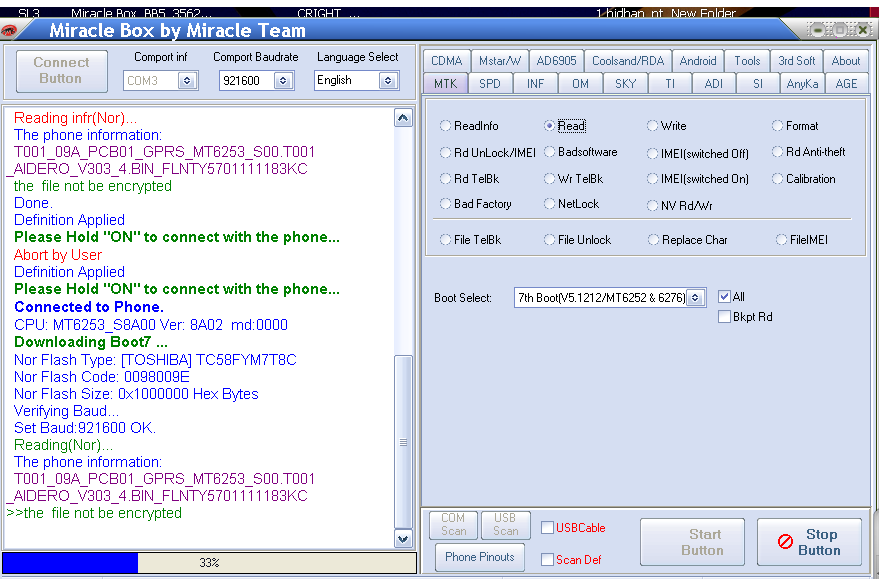The height and width of the screenshot is (579, 887).
Task: Open the Tools tab
Action: click(747, 61)
